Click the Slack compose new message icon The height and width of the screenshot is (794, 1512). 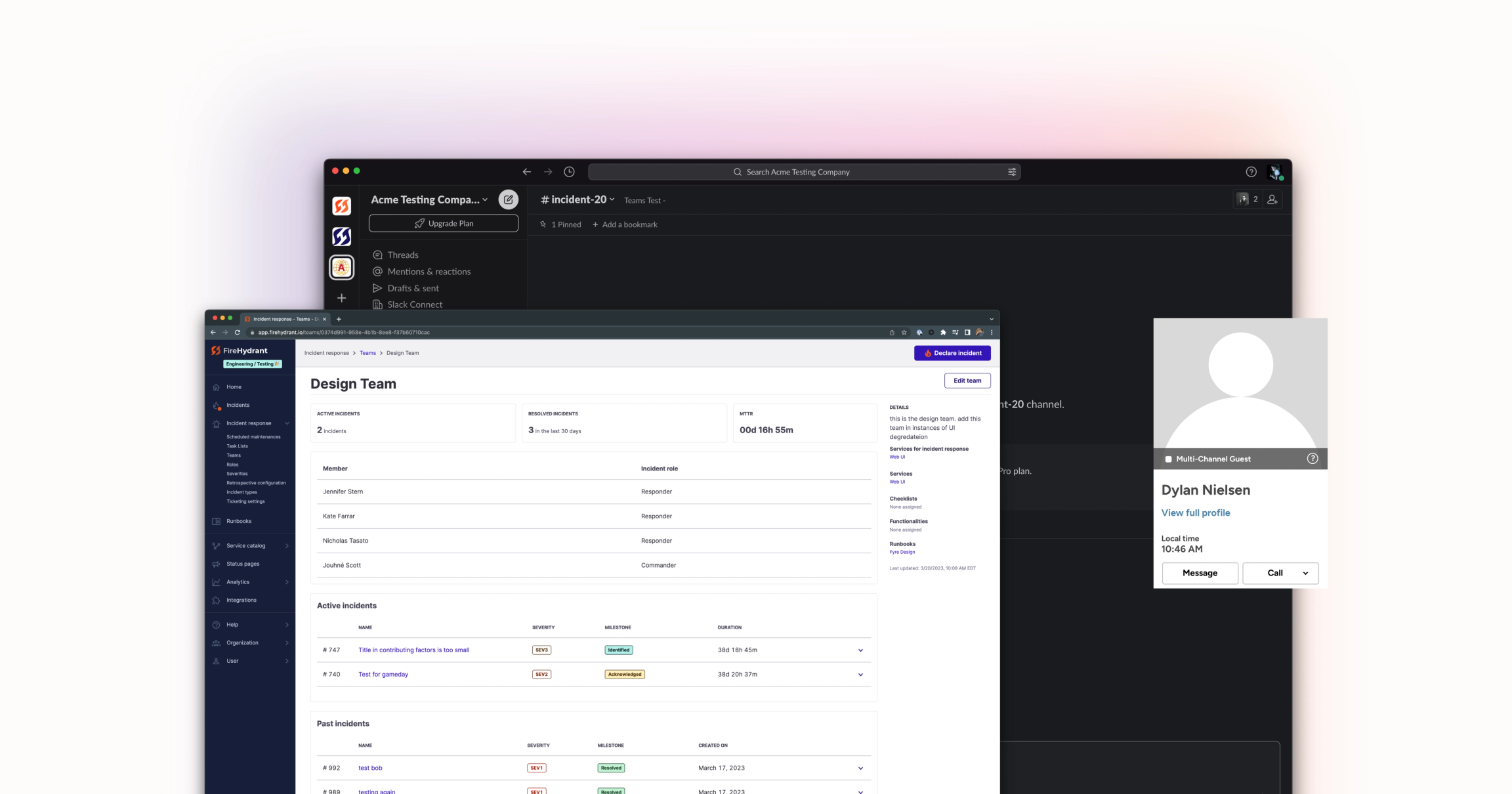[x=508, y=199]
